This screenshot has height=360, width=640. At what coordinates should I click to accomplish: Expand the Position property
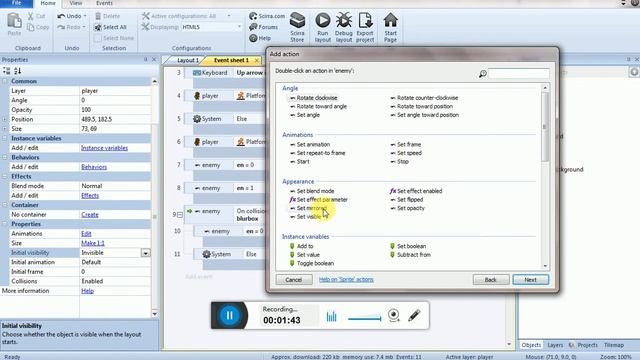[4, 119]
